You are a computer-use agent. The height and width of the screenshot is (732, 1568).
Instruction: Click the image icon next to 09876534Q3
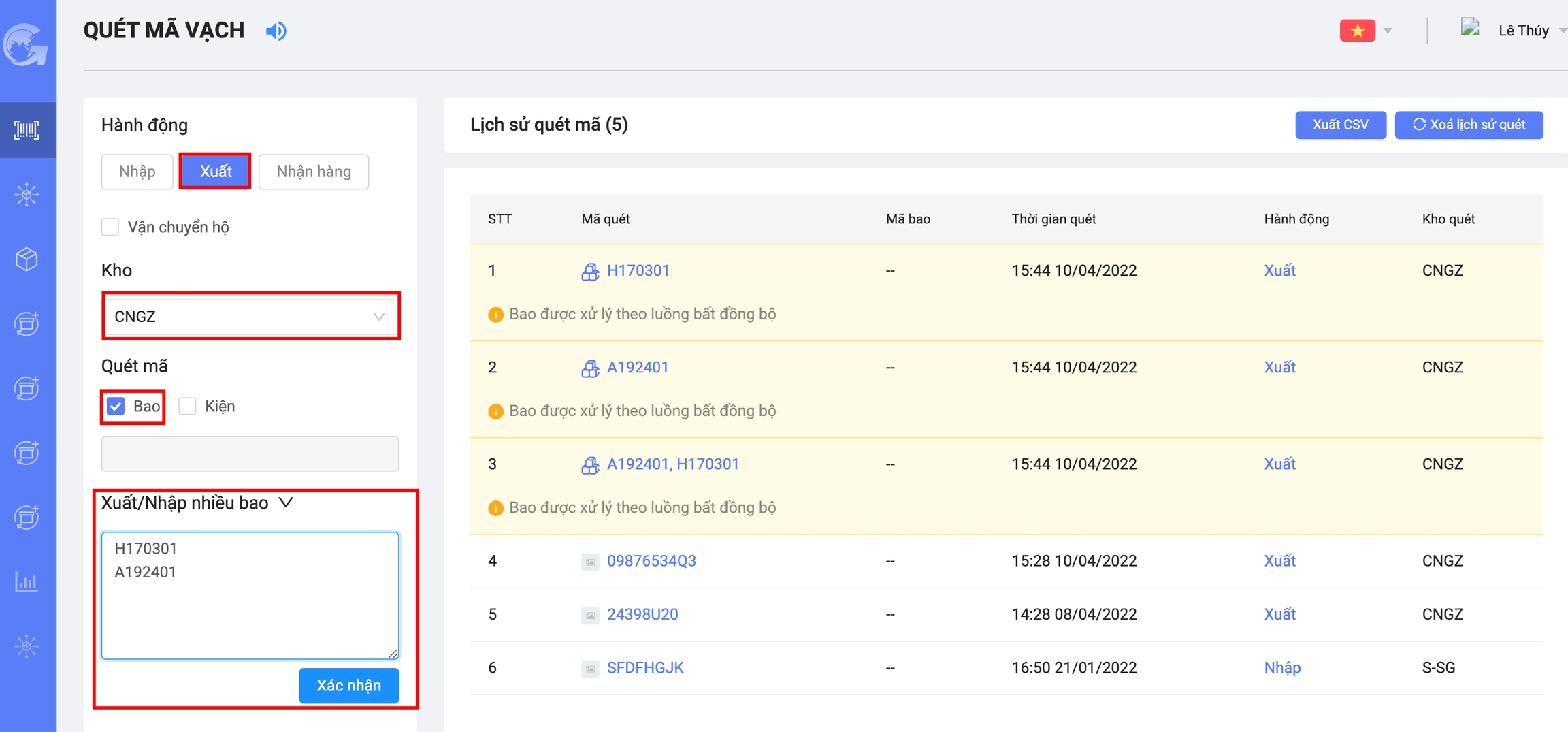coord(590,562)
